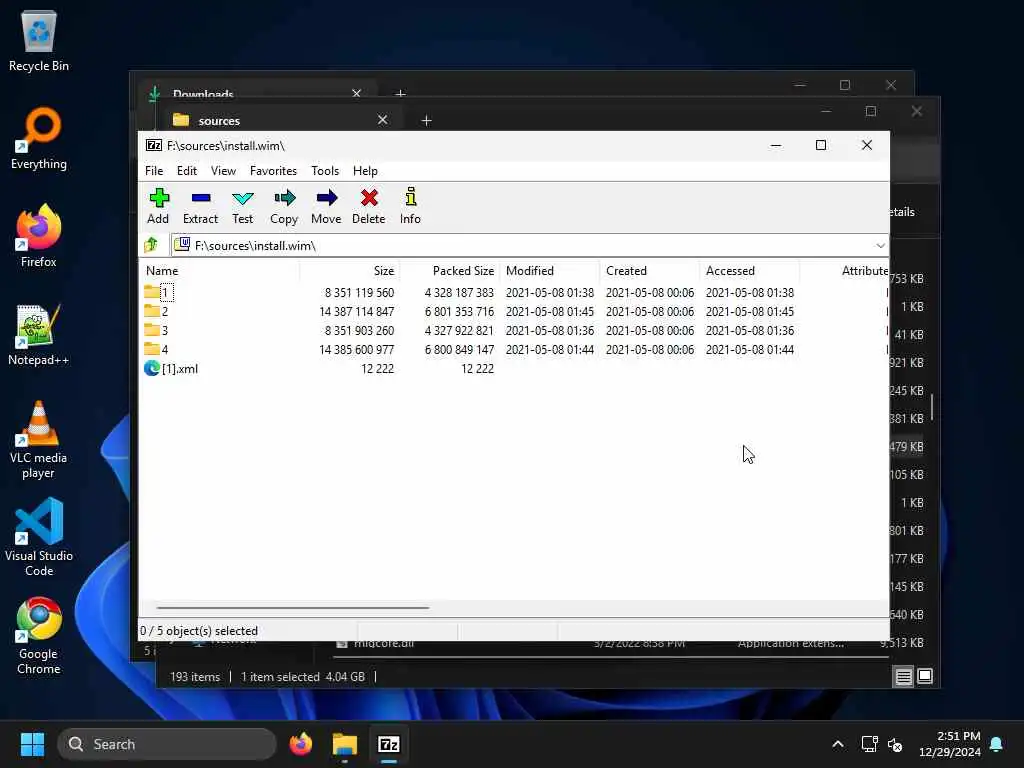The width and height of the screenshot is (1024, 768).
Task: Open Everything desktop shortcut
Action: pos(39,139)
